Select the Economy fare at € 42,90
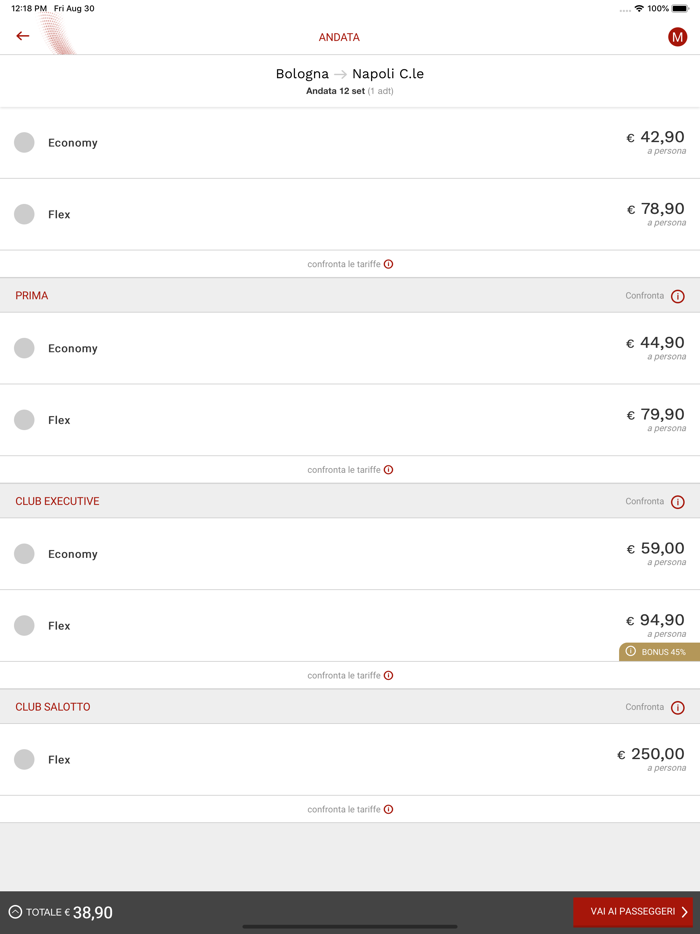 coord(25,143)
